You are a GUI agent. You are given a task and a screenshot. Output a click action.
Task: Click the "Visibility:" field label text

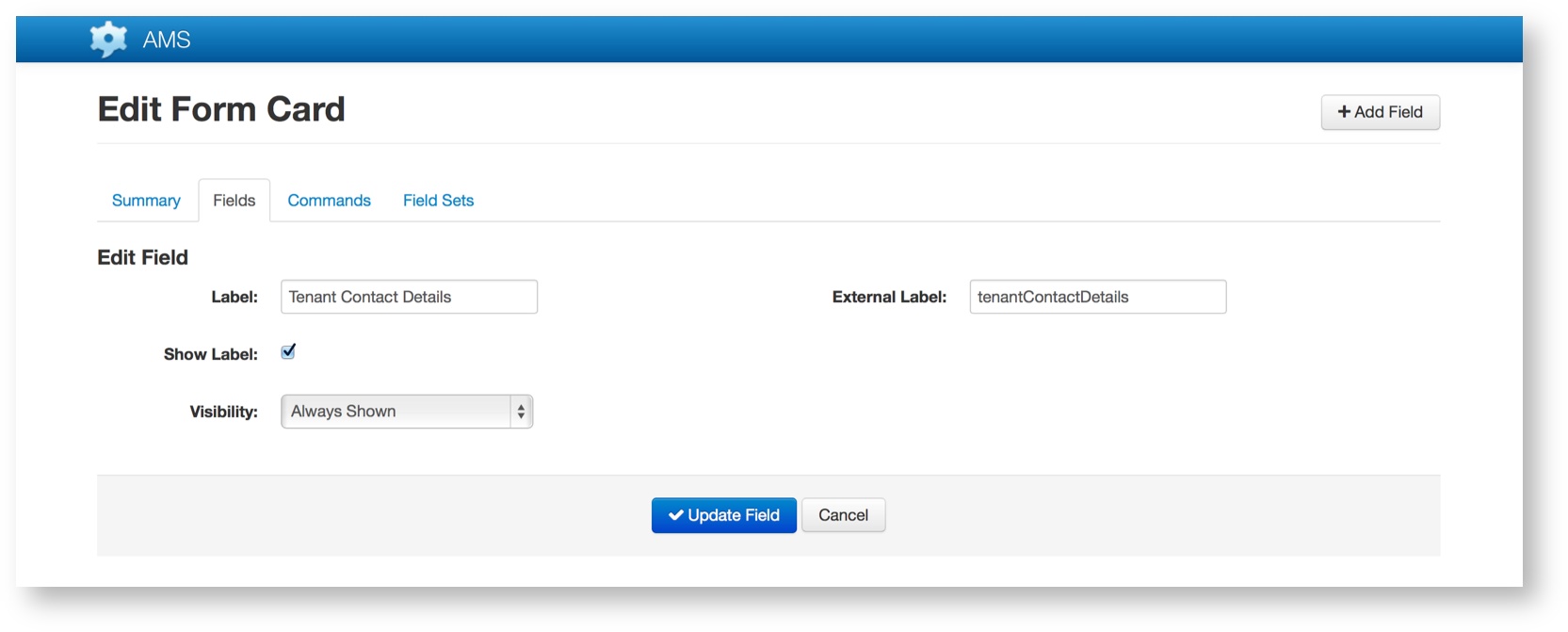(x=223, y=412)
